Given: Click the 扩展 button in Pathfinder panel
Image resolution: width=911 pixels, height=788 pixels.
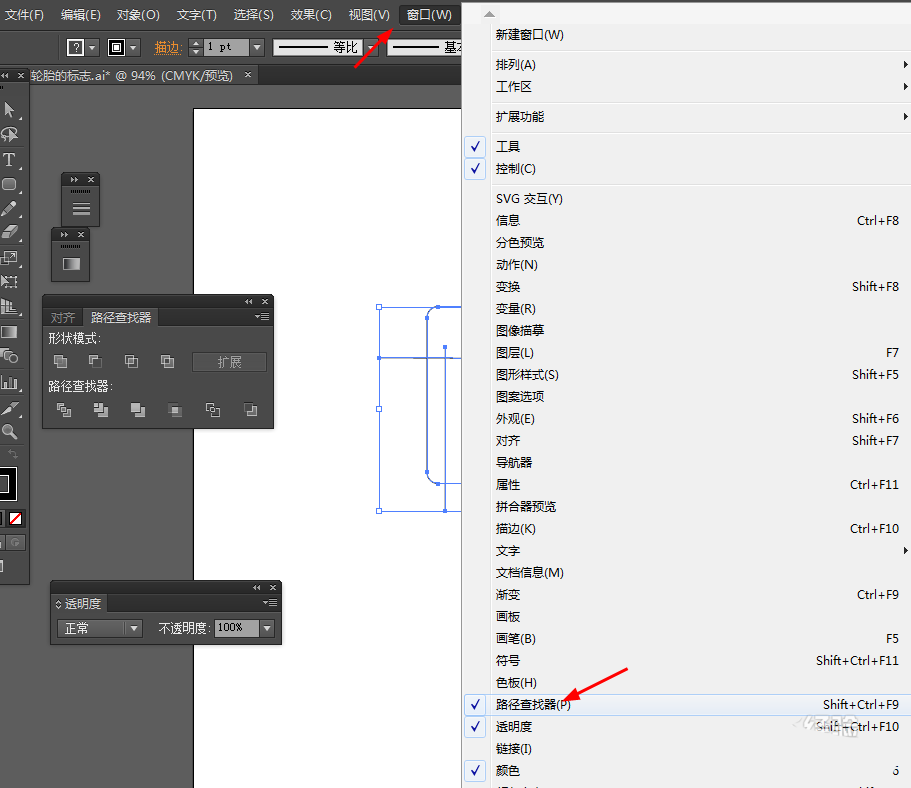Looking at the screenshot, I should (229, 362).
